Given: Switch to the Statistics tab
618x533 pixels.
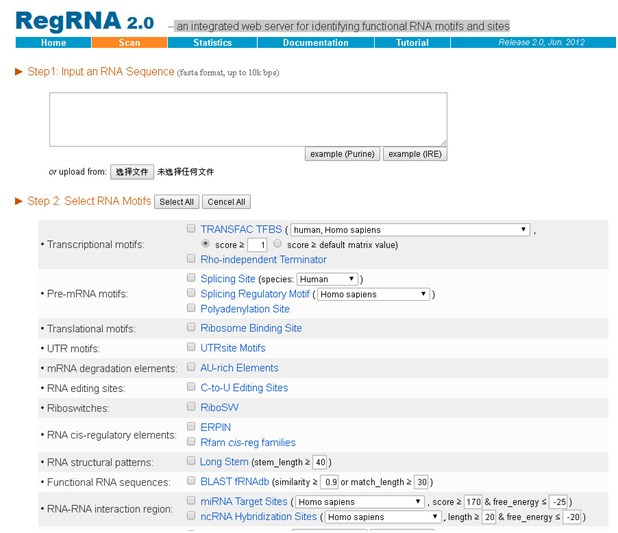Looking at the screenshot, I should 212,43.
